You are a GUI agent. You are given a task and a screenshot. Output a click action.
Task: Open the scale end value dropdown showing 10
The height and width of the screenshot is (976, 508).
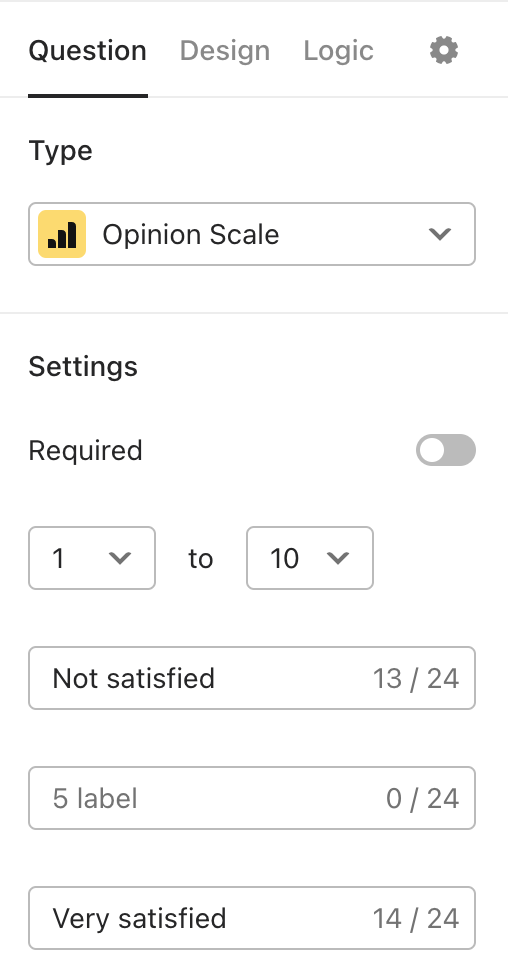click(x=310, y=558)
